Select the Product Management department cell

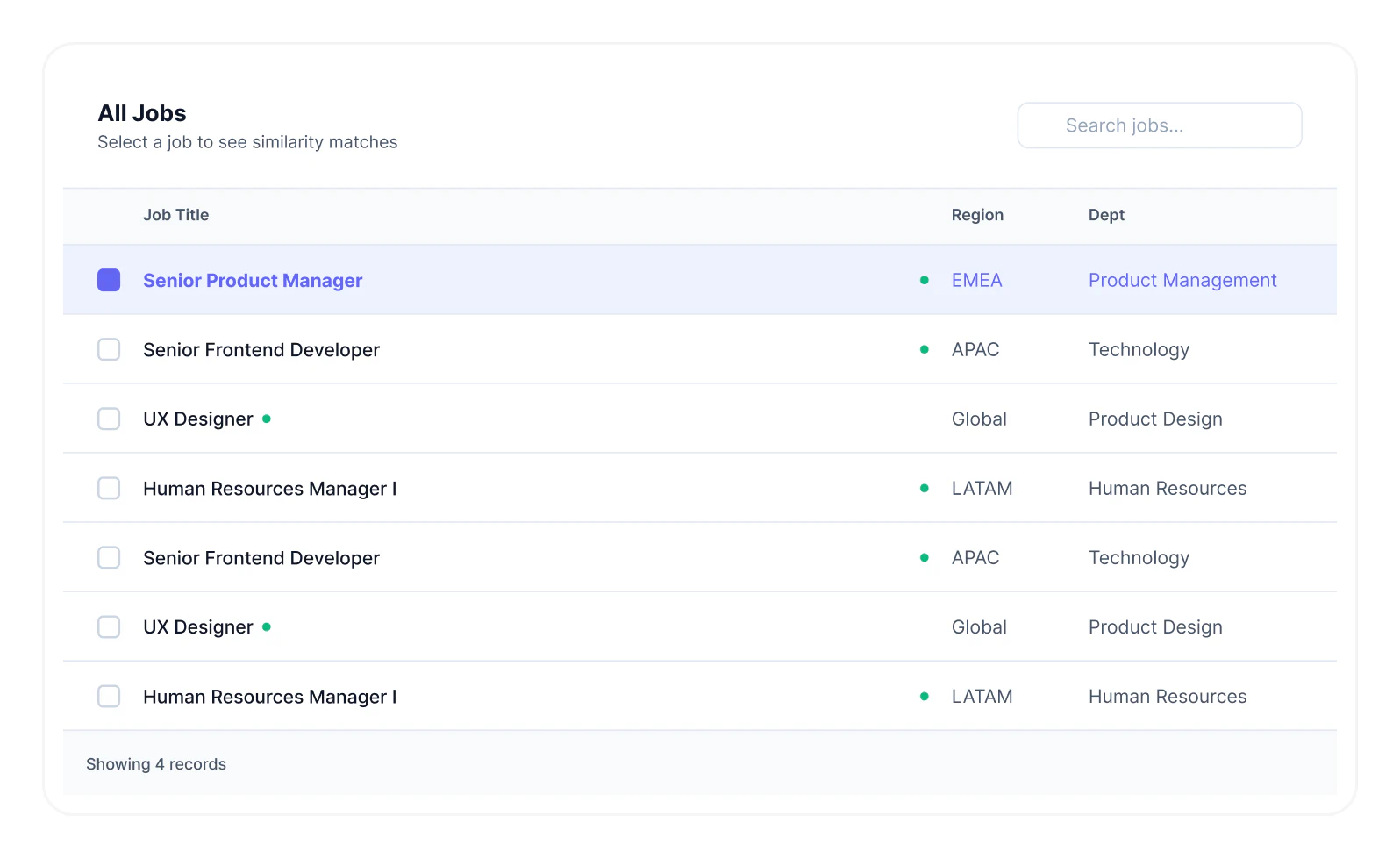1182,281
